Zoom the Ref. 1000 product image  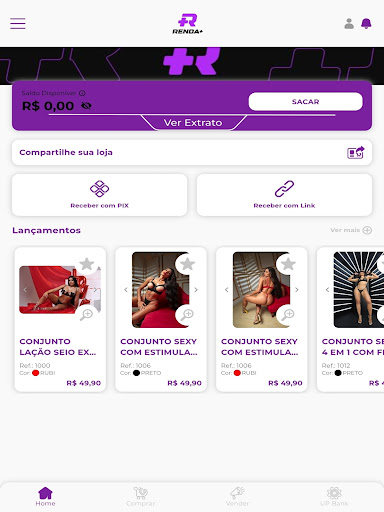86,314
